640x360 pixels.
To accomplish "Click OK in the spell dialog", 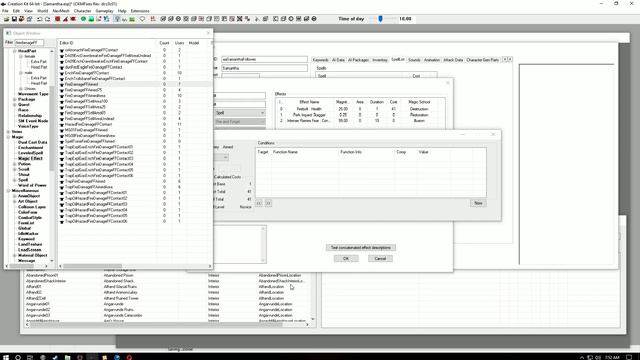I will coord(346,259).
